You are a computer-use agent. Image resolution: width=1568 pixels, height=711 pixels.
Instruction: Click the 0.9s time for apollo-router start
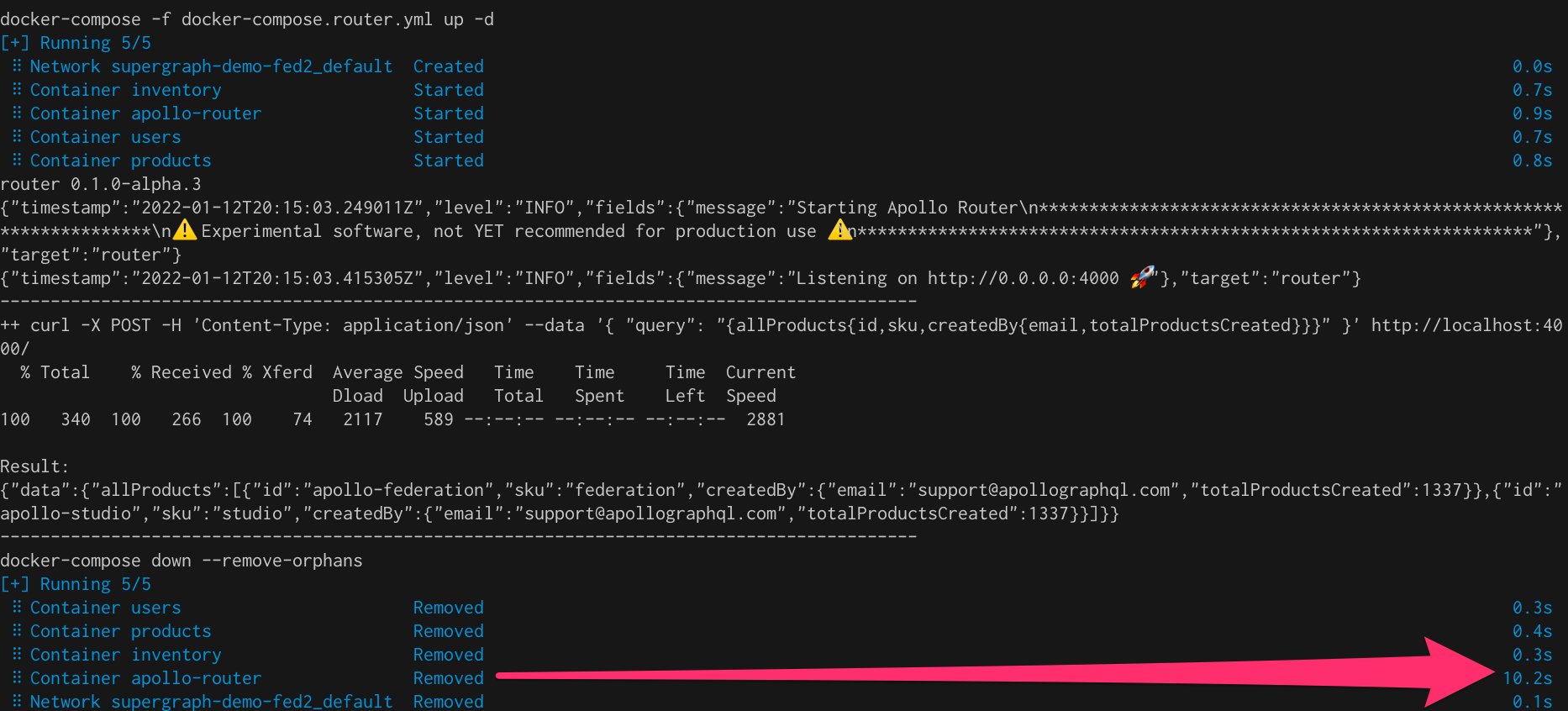(1532, 113)
